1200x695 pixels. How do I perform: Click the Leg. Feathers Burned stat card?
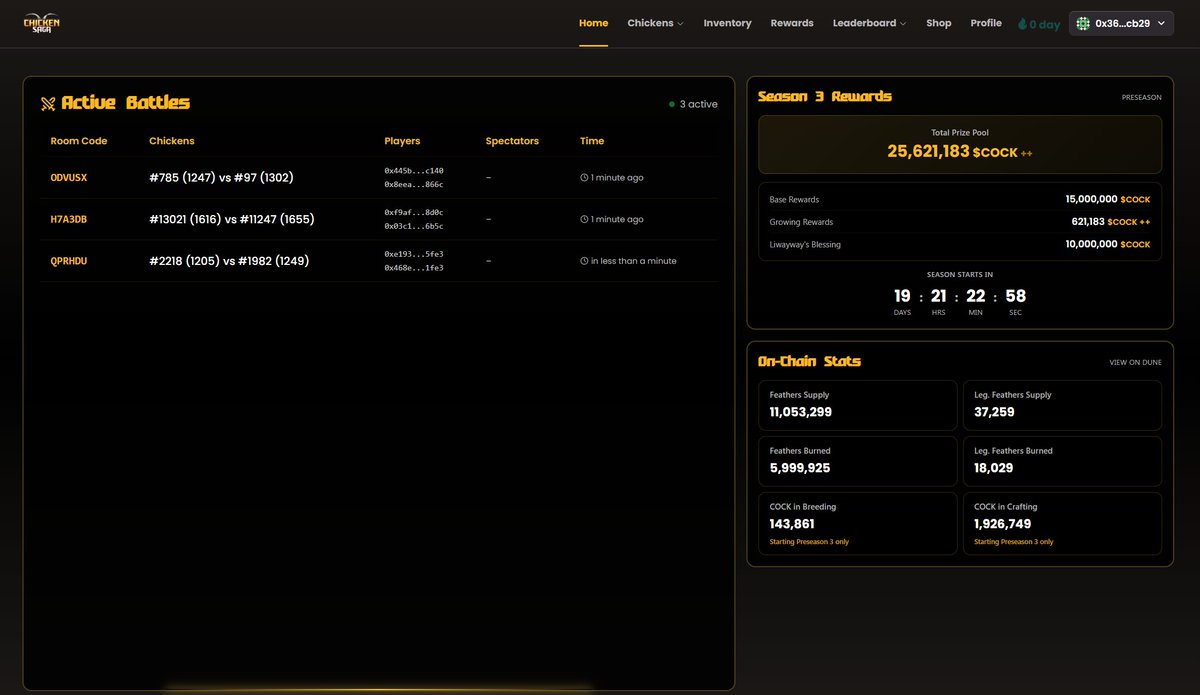coord(1062,461)
